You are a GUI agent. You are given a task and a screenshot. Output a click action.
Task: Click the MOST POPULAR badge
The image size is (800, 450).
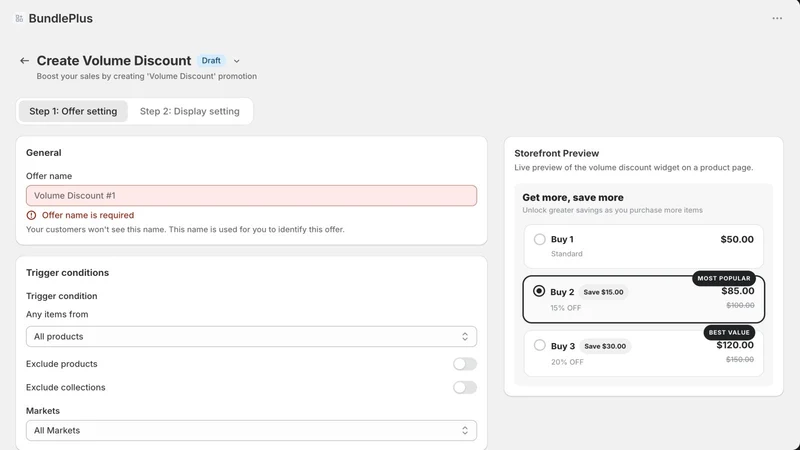[724, 278]
